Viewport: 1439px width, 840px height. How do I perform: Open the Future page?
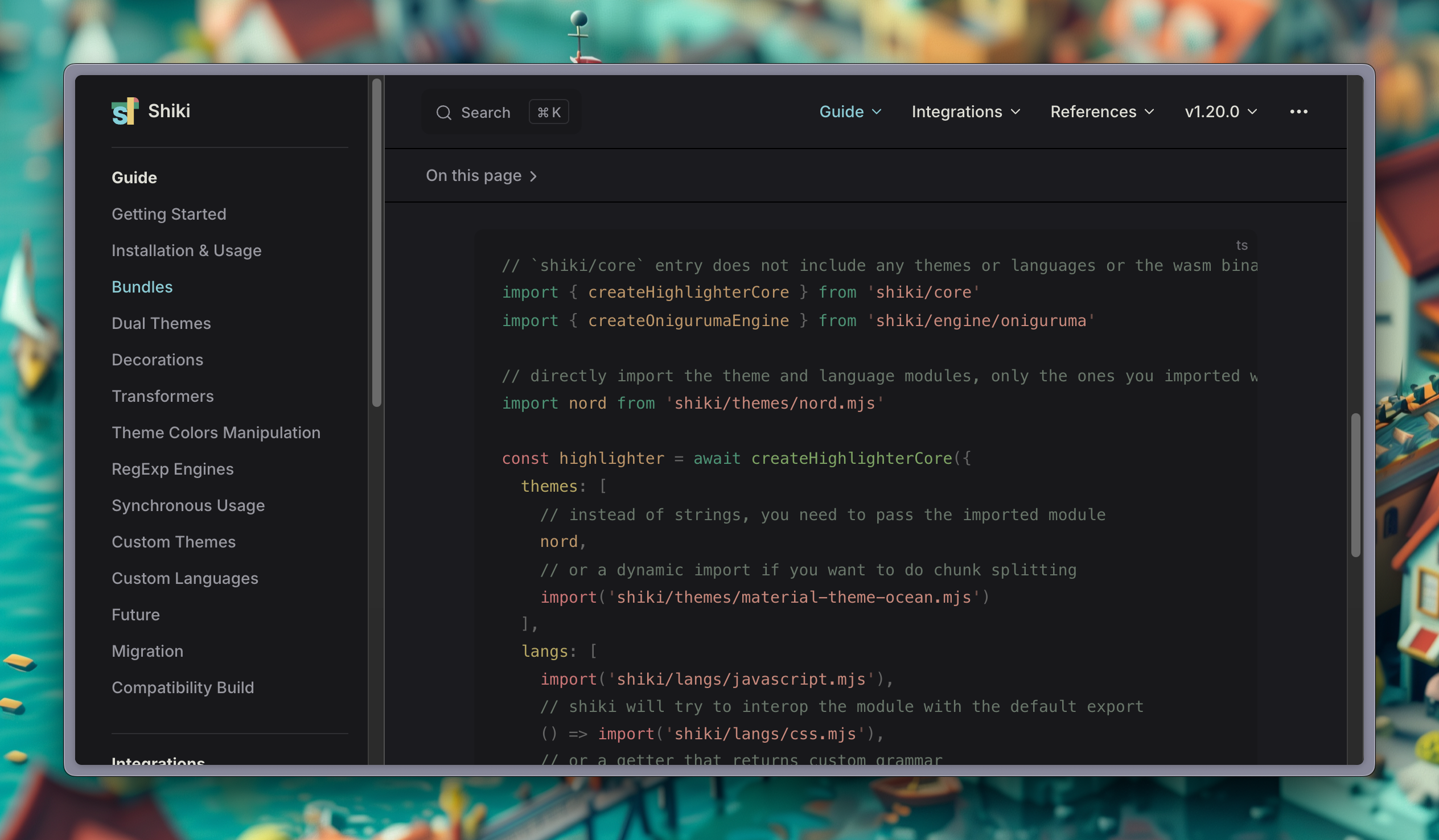point(136,615)
